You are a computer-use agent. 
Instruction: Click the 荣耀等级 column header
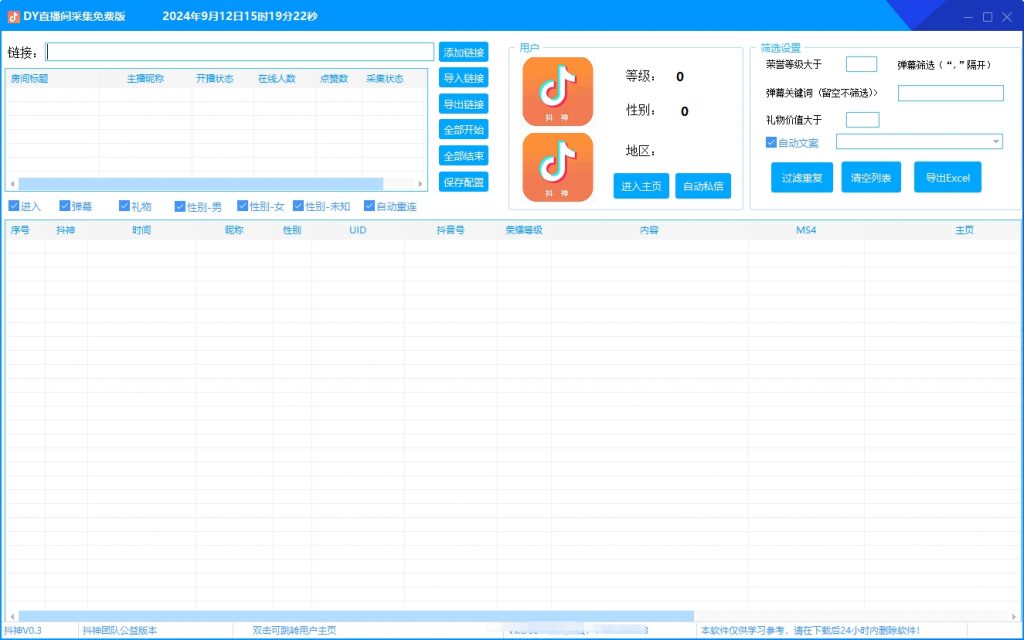pos(524,230)
